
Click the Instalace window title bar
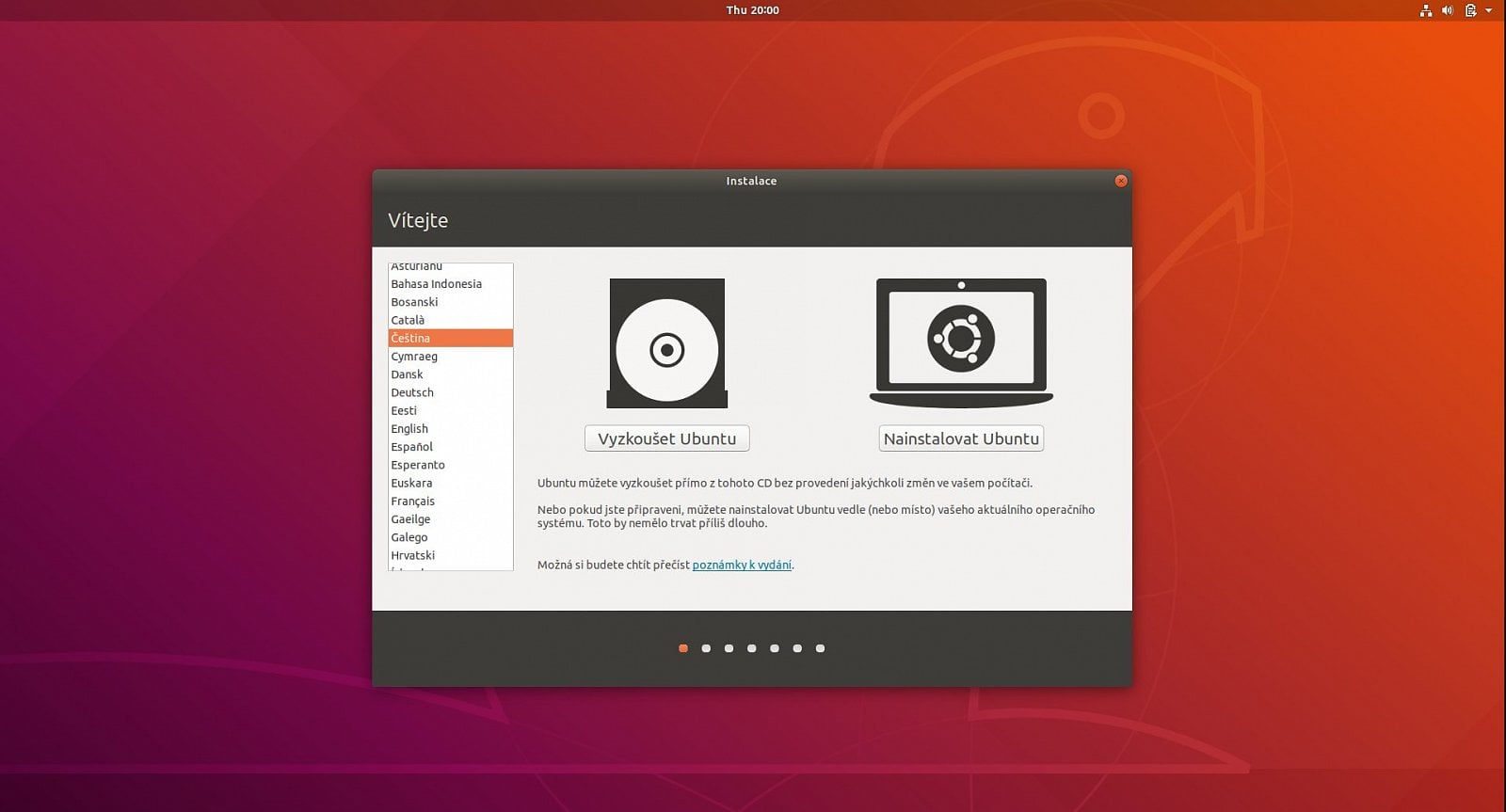[x=751, y=181]
